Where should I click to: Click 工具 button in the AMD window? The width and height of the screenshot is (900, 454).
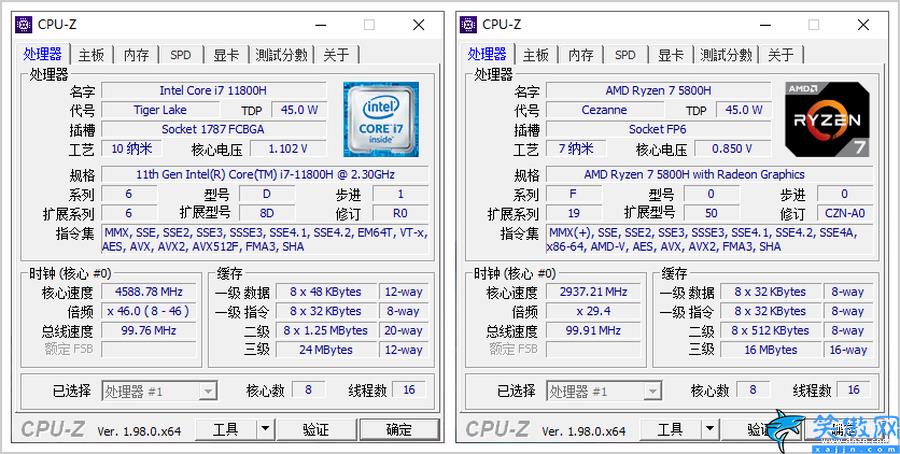click(x=671, y=429)
